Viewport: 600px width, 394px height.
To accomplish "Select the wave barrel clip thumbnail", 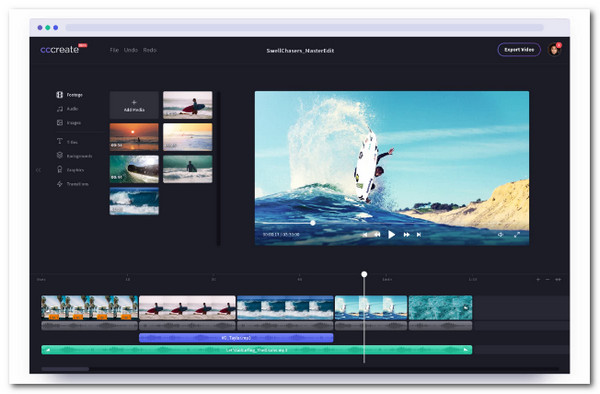I will 134,169.
